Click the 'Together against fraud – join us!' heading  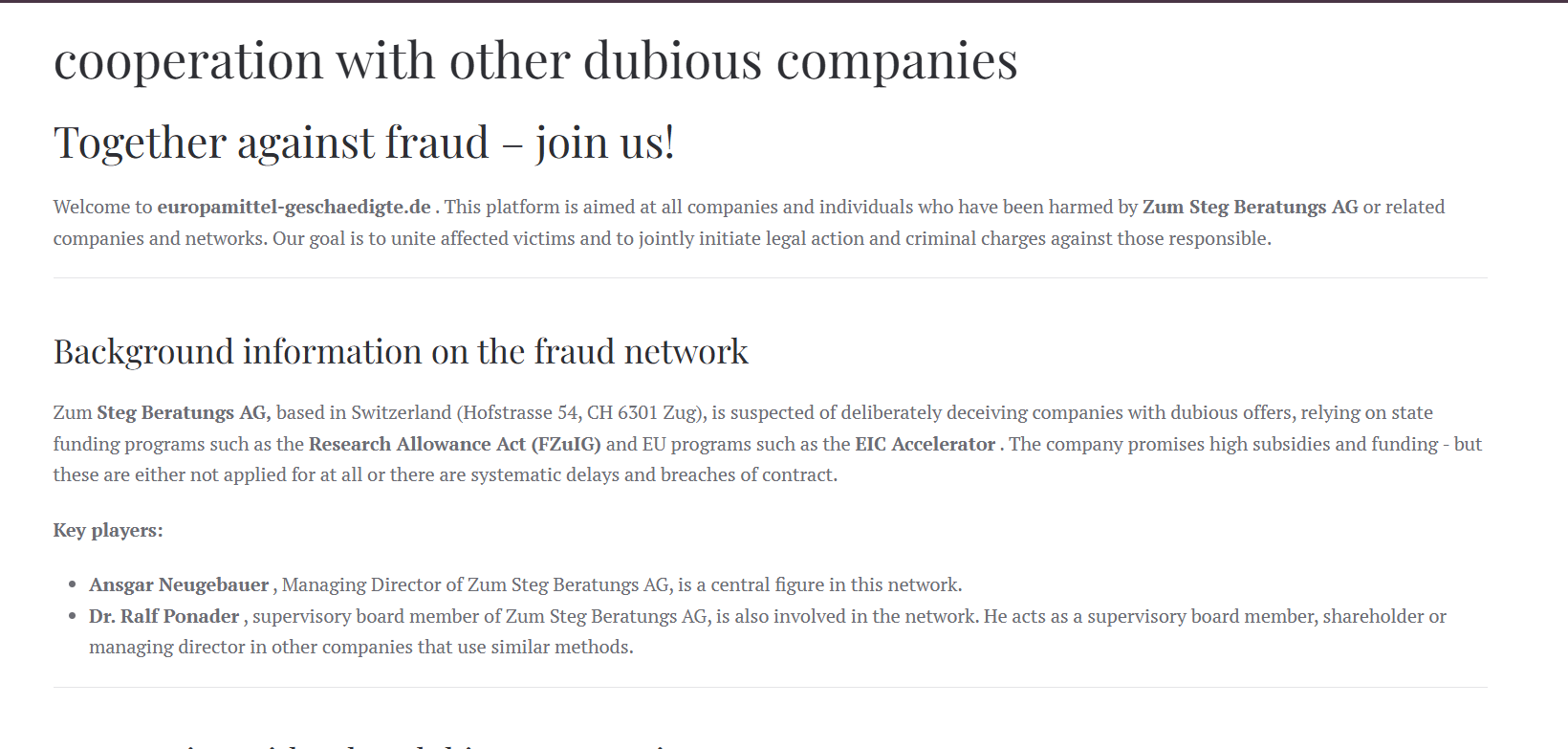pos(364,143)
